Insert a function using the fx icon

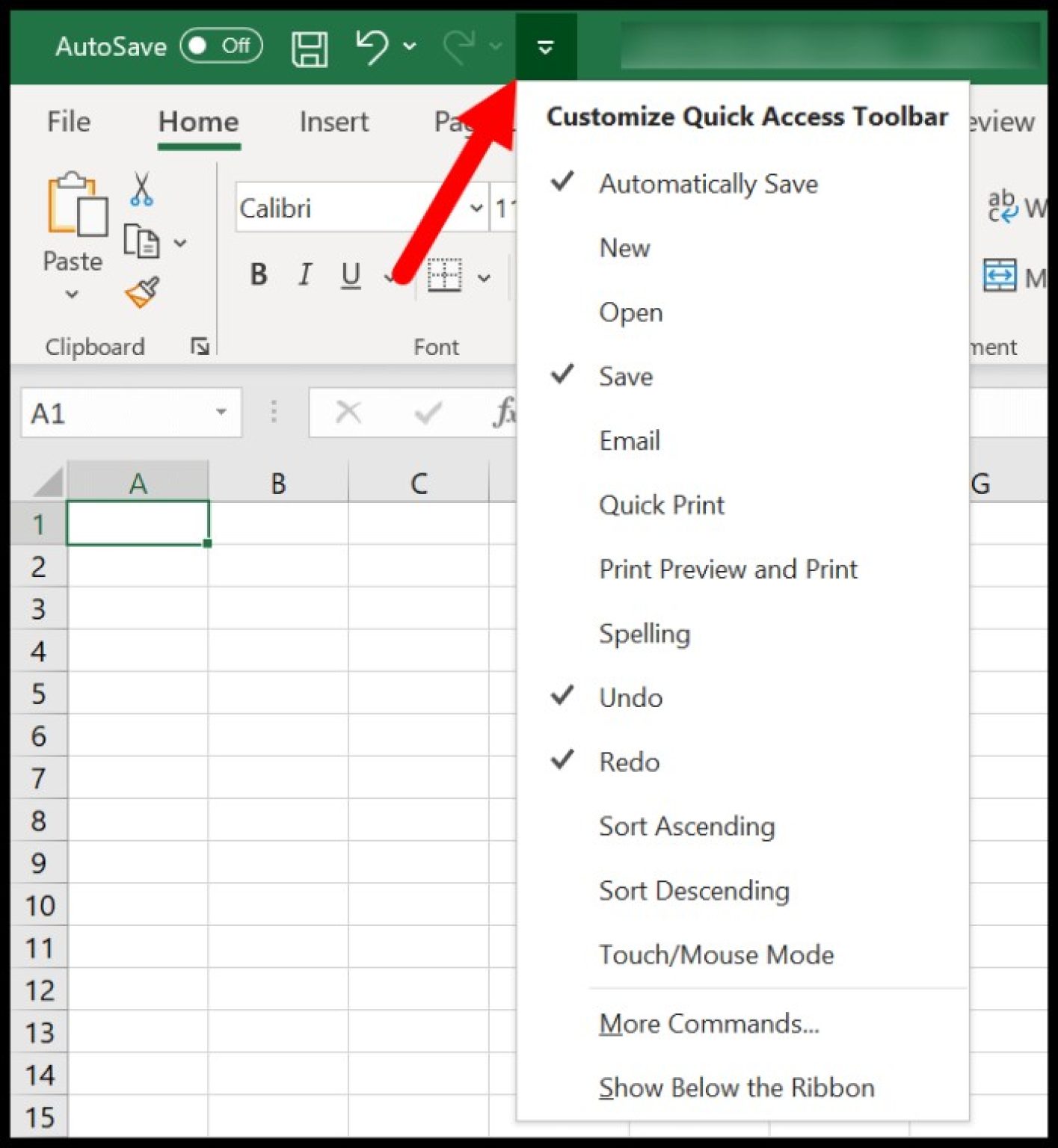pos(505,410)
